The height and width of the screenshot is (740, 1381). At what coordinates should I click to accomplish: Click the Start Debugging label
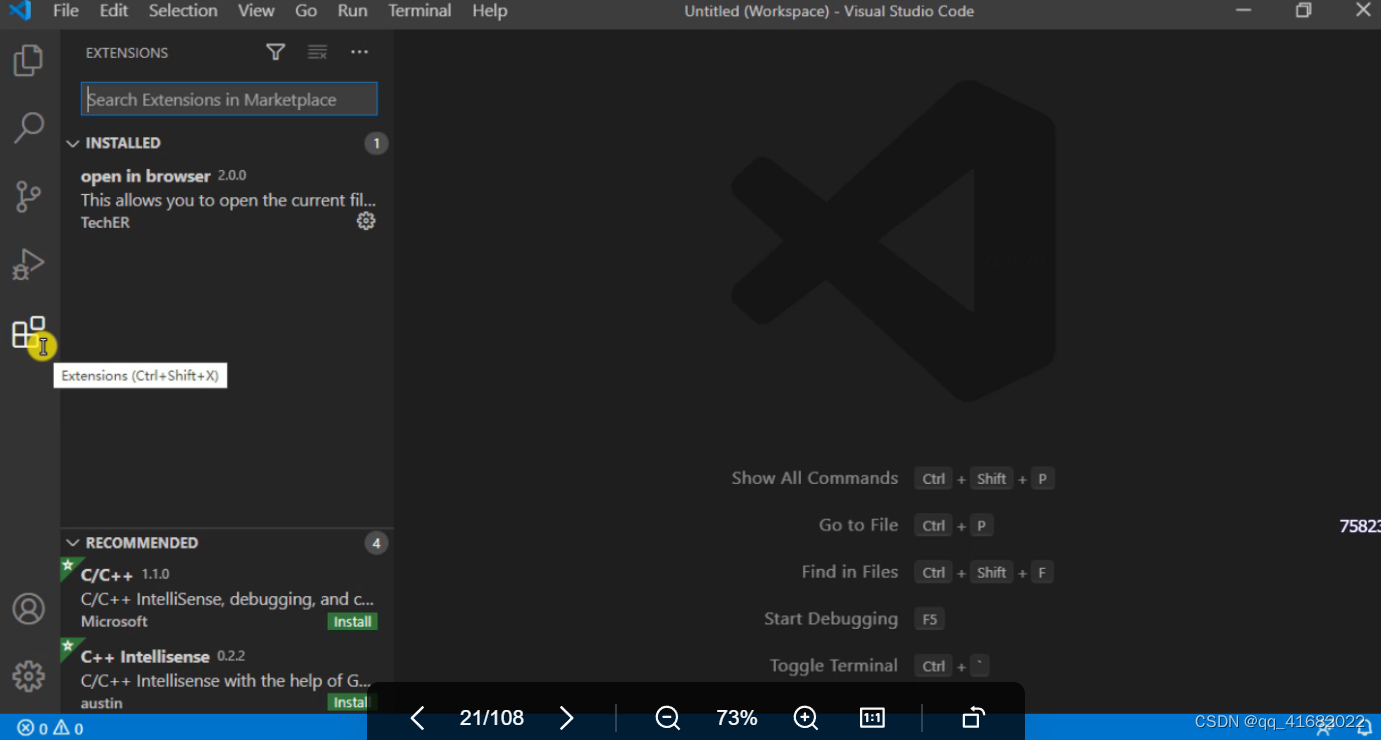tap(831, 619)
